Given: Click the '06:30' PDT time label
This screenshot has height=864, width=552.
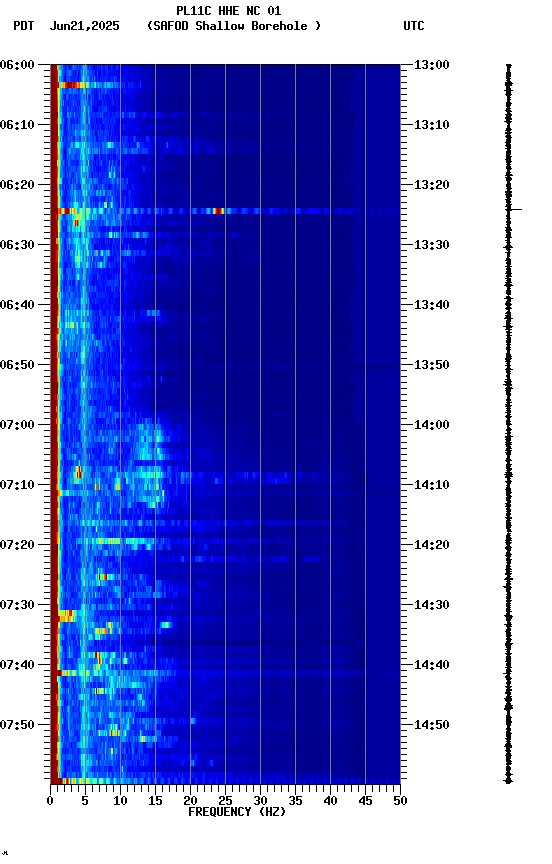Looking at the screenshot, I should tap(17, 245).
